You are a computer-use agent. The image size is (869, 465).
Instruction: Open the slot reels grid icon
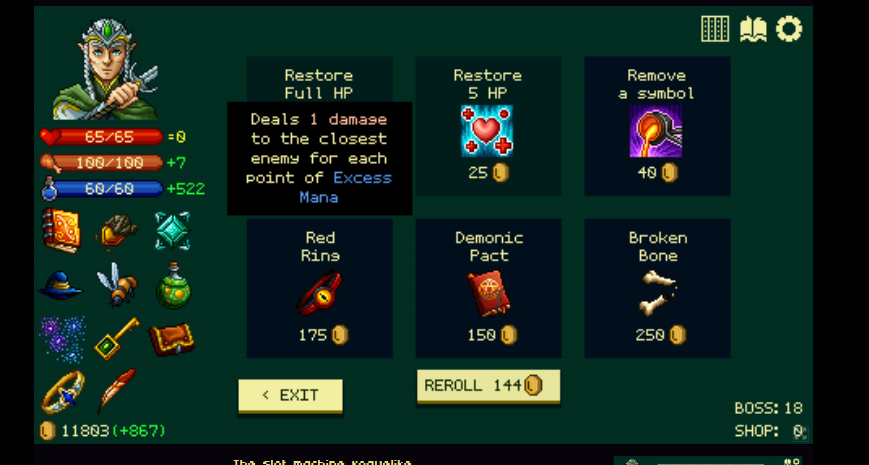[x=715, y=29]
